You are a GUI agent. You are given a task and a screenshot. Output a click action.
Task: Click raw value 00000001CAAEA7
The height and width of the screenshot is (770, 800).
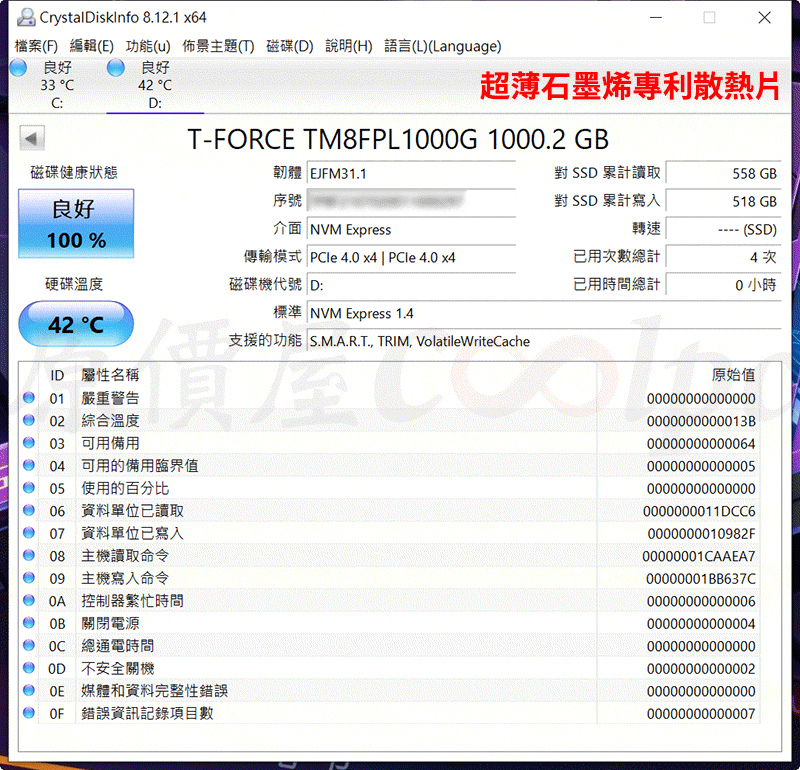point(699,557)
